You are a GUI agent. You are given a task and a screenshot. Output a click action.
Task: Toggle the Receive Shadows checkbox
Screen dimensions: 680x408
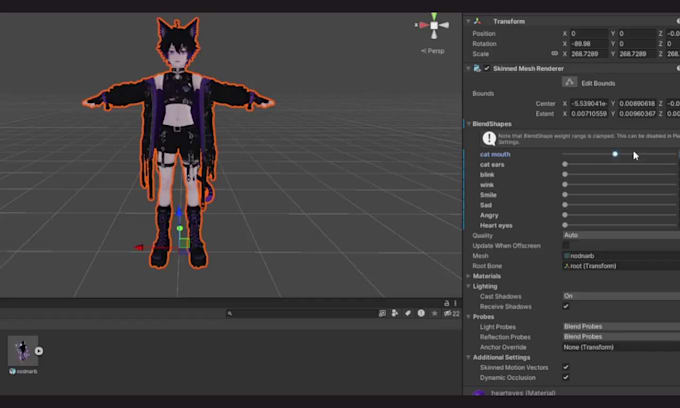(x=566, y=306)
